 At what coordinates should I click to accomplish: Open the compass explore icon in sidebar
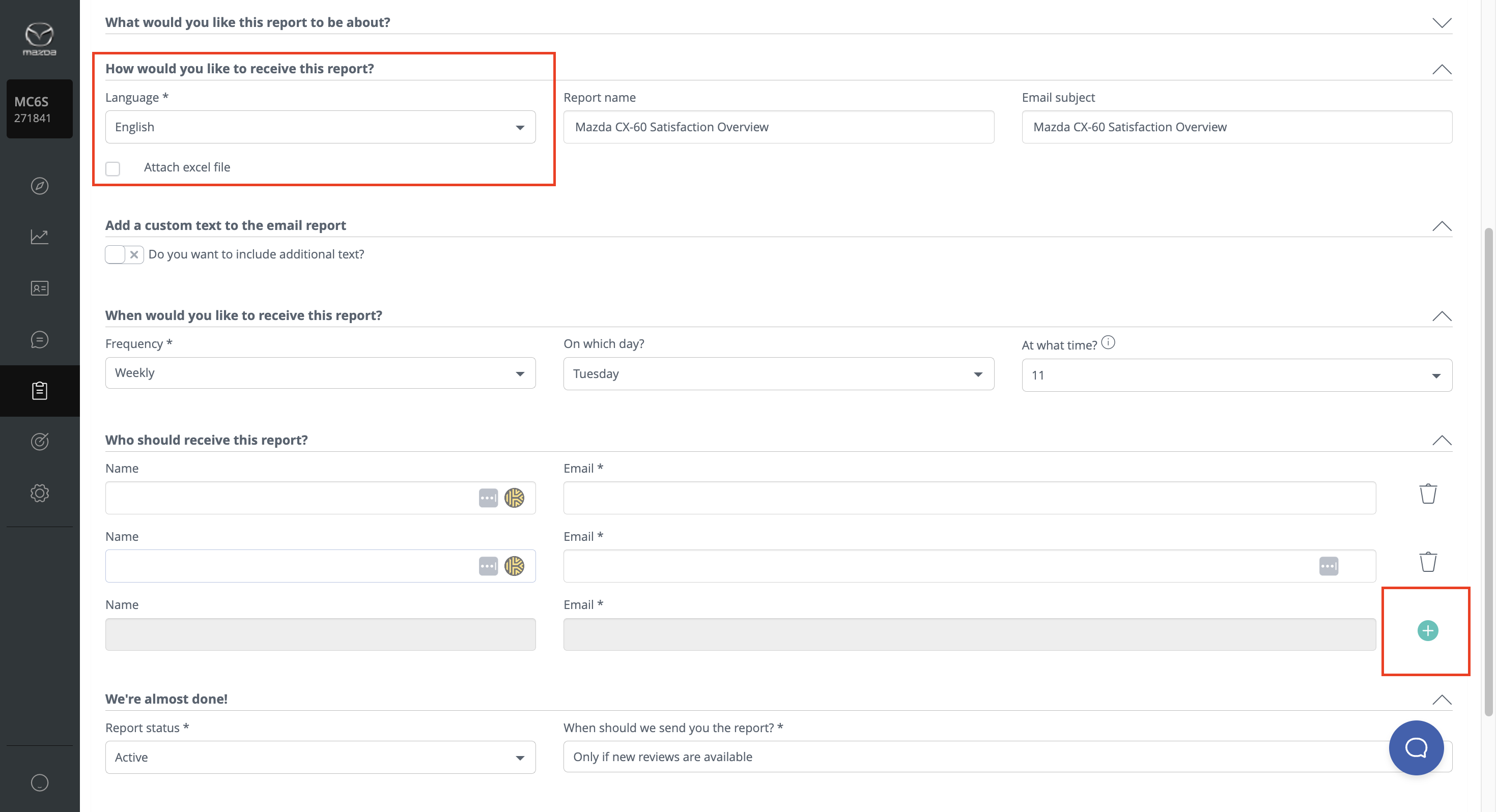(40, 186)
